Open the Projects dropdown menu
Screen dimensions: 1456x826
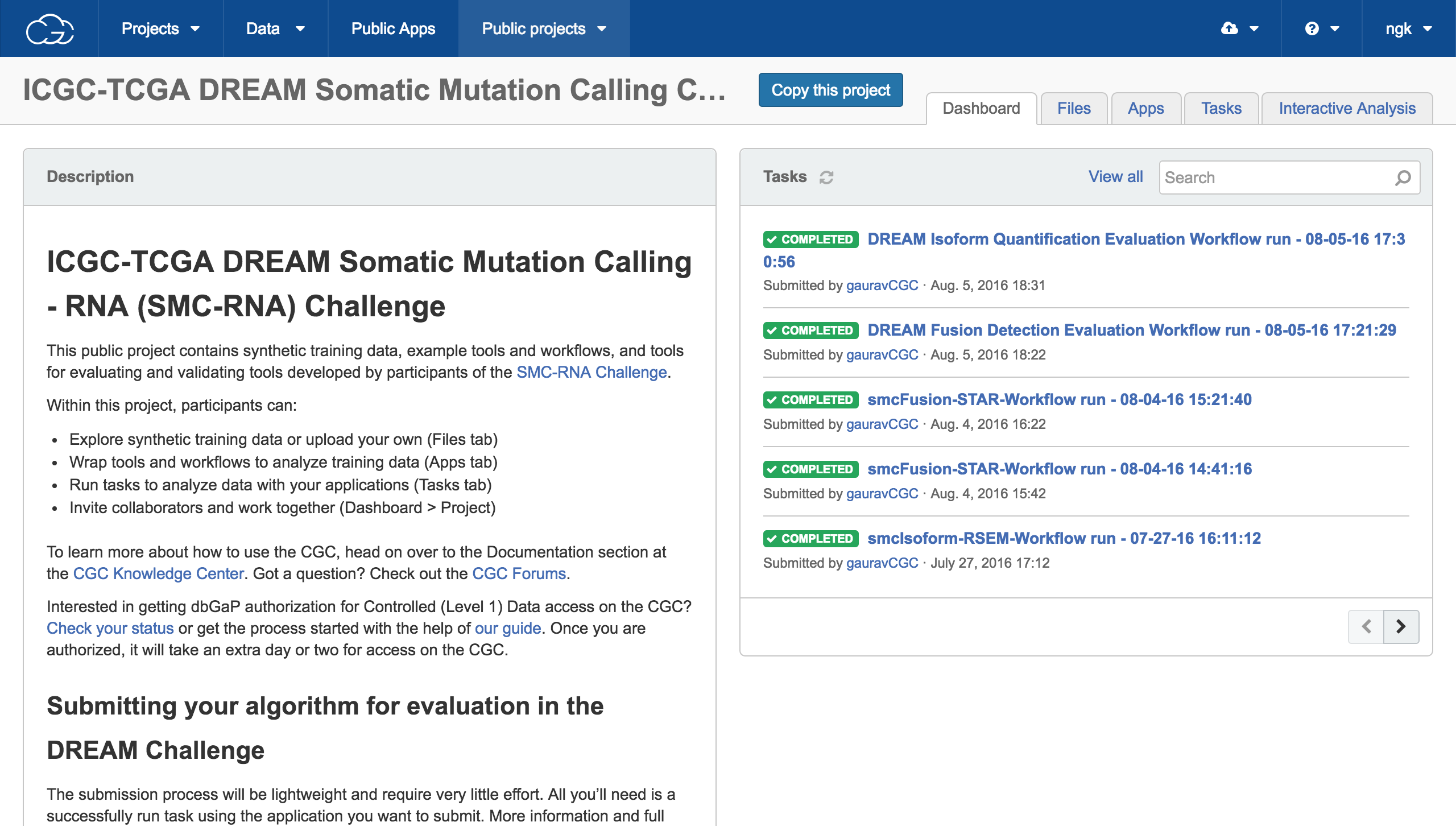pos(161,28)
